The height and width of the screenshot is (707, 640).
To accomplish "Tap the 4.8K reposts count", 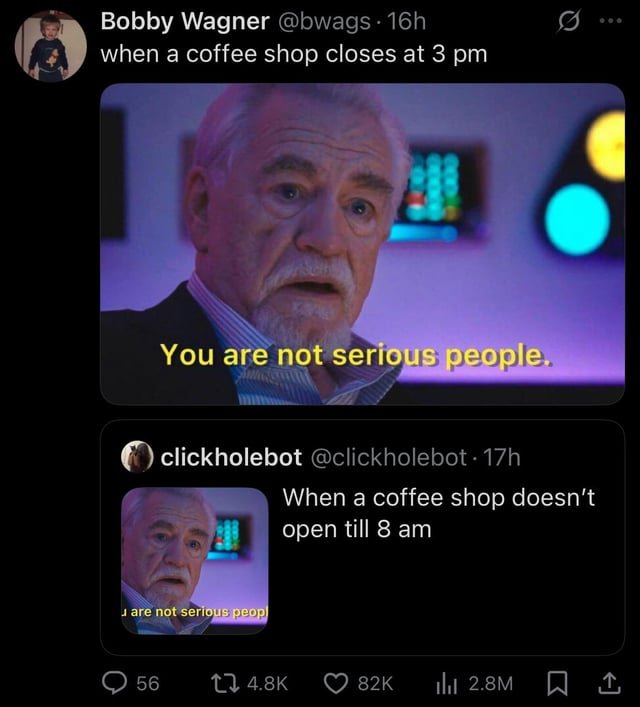I will [x=267, y=683].
